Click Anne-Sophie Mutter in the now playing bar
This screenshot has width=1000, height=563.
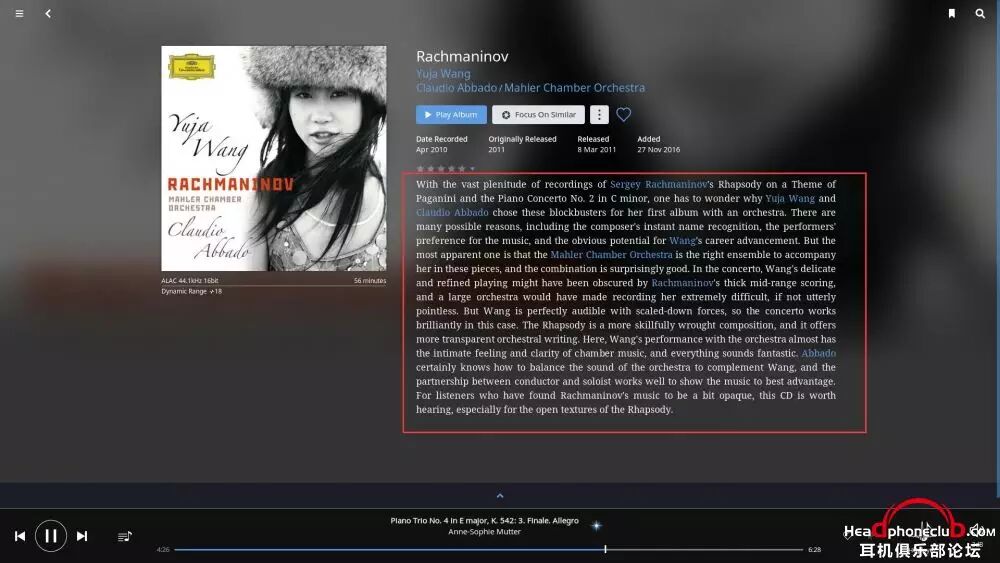[x=484, y=532]
